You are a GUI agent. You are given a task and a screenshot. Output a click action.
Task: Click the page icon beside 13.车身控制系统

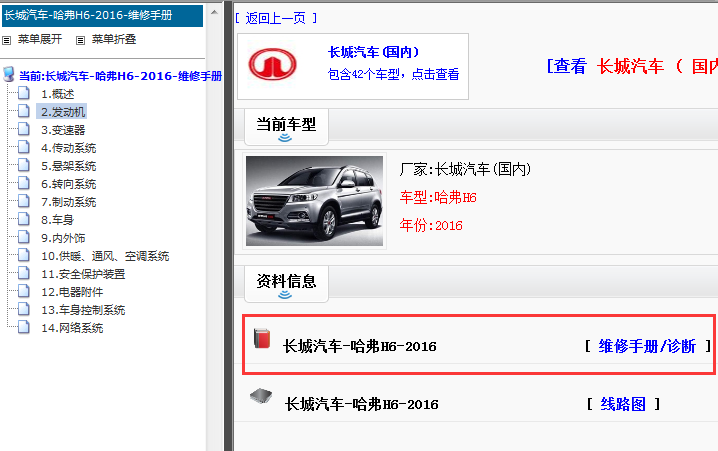point(24,310)
